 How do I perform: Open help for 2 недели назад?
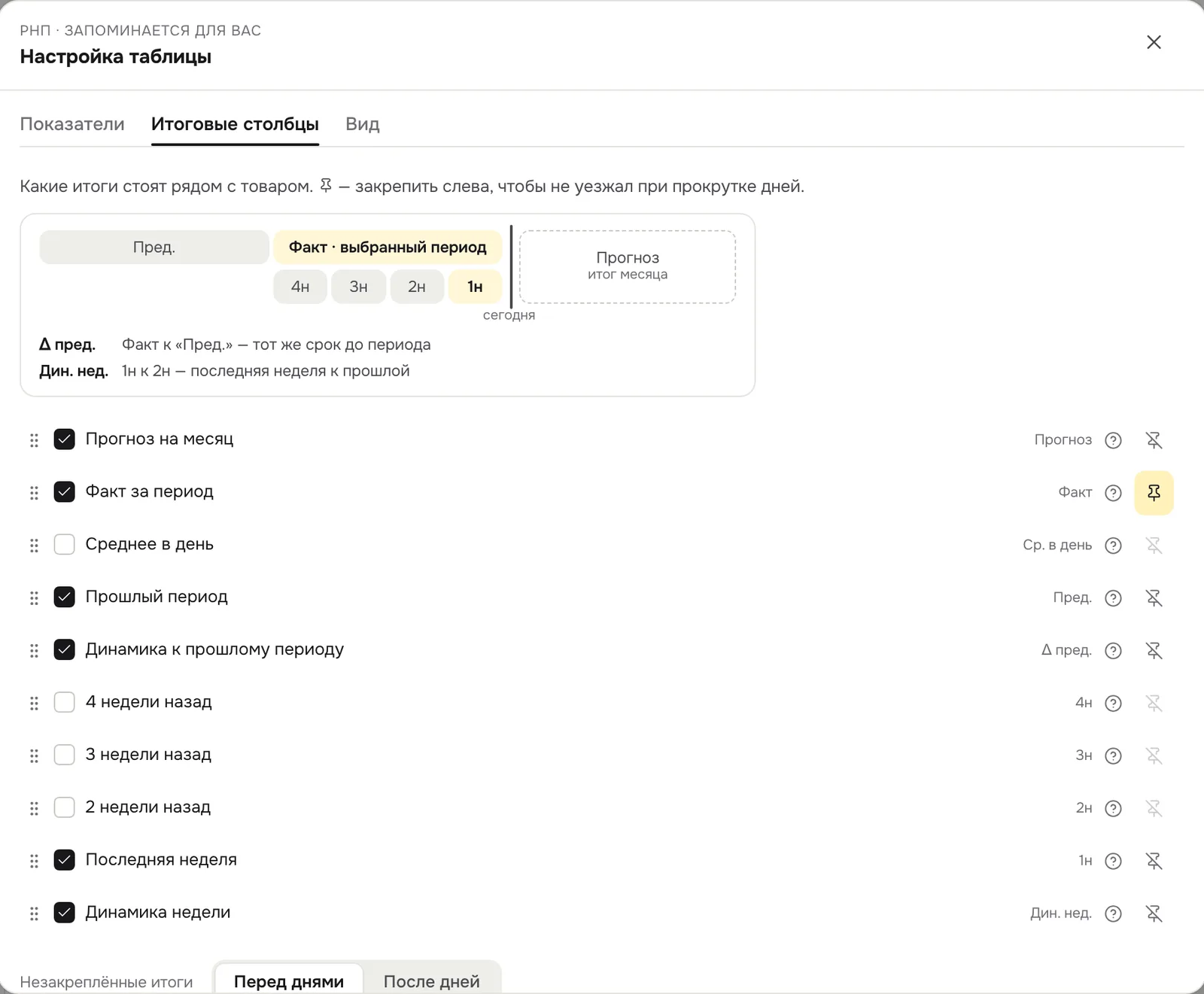(x=1113, y=809)
